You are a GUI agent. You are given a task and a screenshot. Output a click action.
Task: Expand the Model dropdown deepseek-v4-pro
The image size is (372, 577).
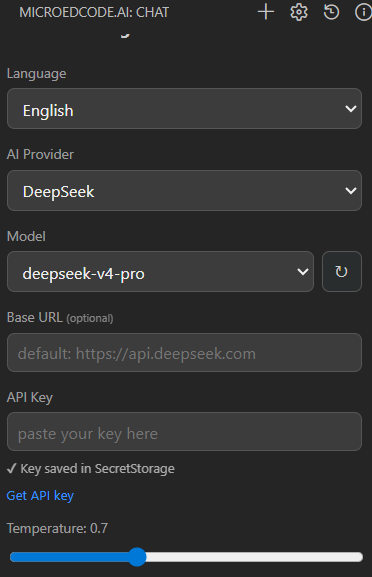coord(160,272)
